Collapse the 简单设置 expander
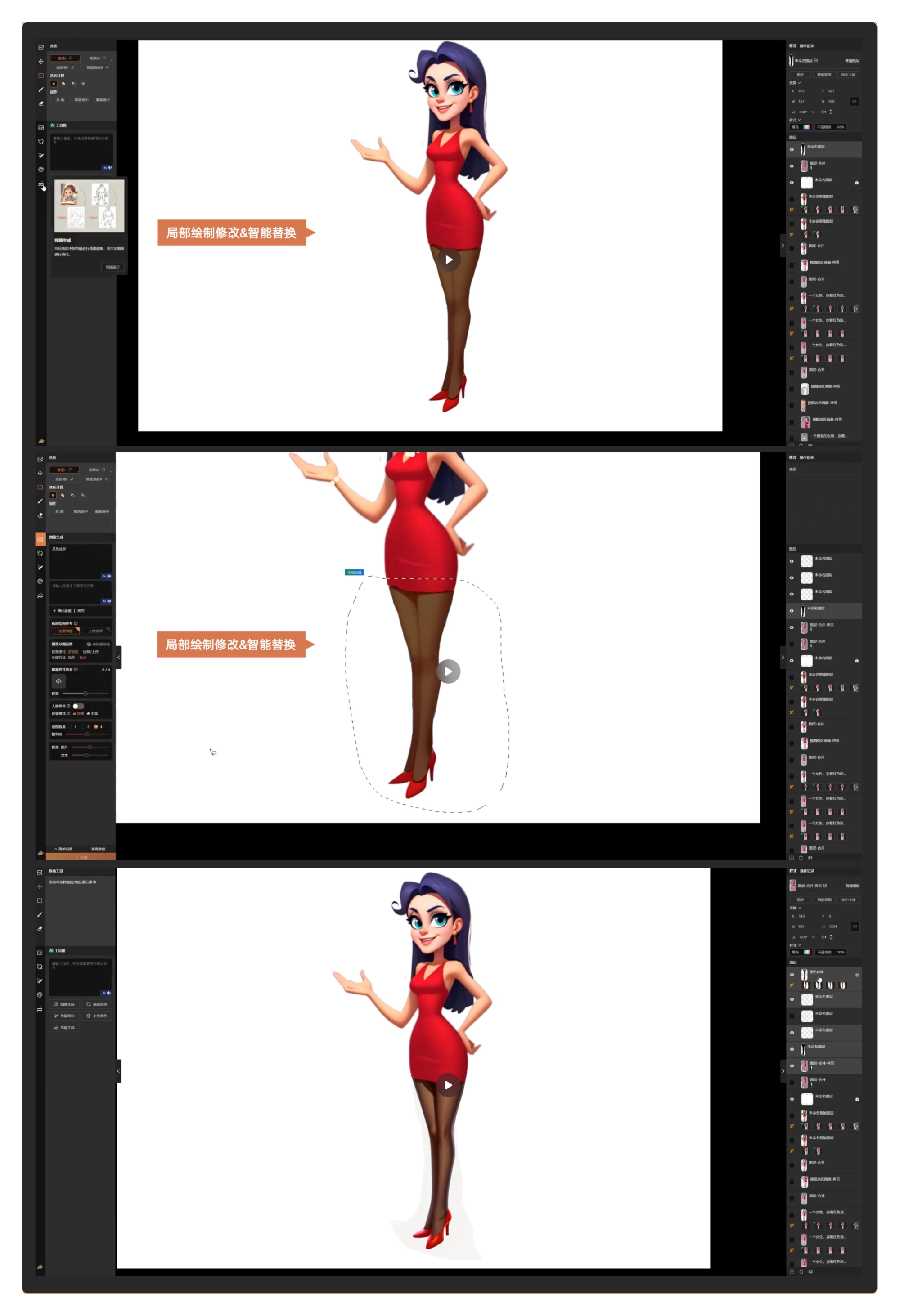The height and width of the screenshot is (1316, 900). pyautogui.click(x=63, y=850)
